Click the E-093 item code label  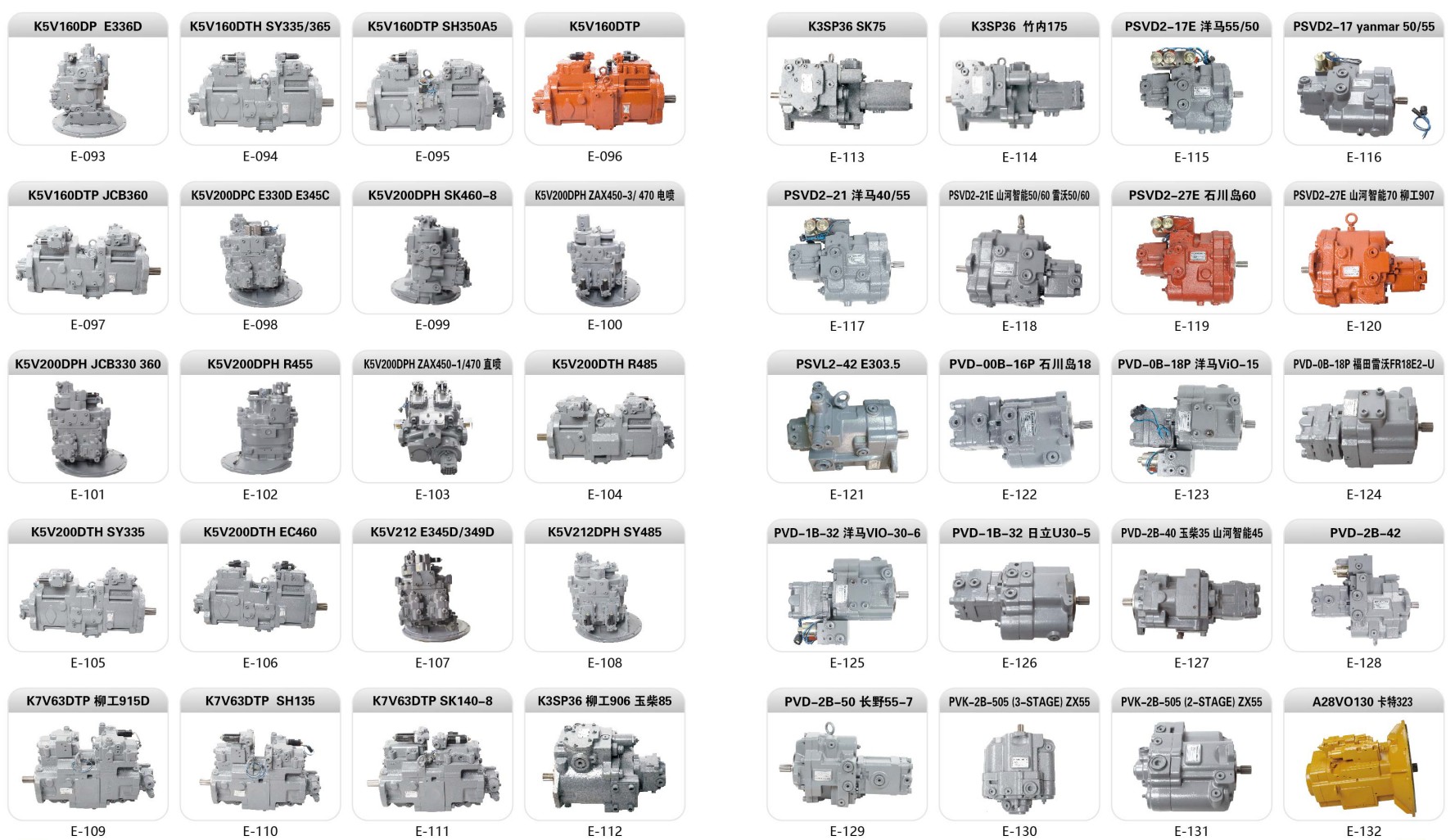[86, 154]
